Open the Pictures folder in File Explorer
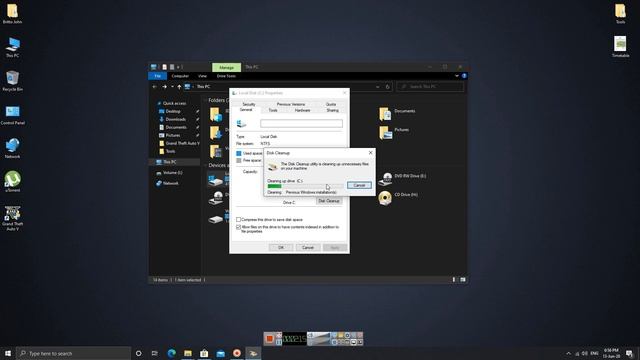 [x=394, y=133]
